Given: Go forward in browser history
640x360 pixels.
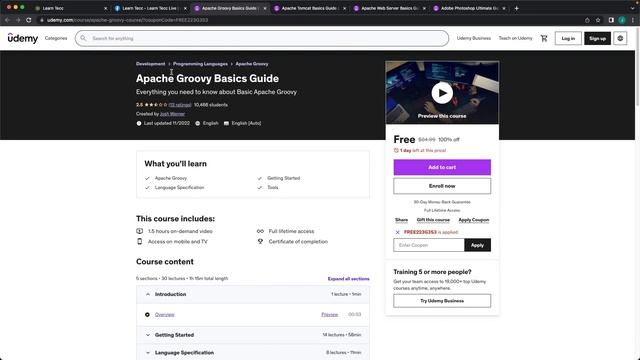Looking at the screenshot, I should pyautogui.click(x=18, y=20).
